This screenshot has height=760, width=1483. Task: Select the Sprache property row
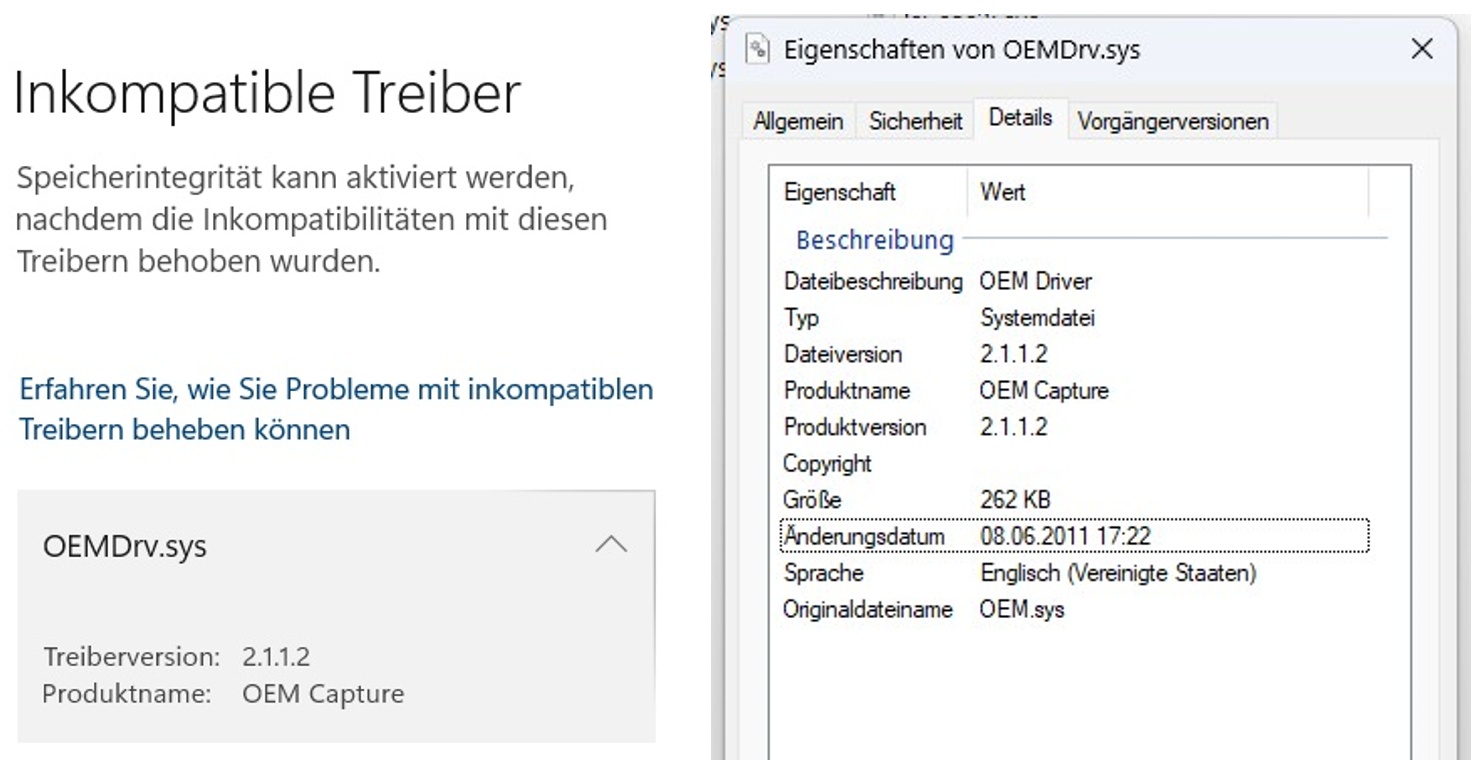[x=1074, y=573]
